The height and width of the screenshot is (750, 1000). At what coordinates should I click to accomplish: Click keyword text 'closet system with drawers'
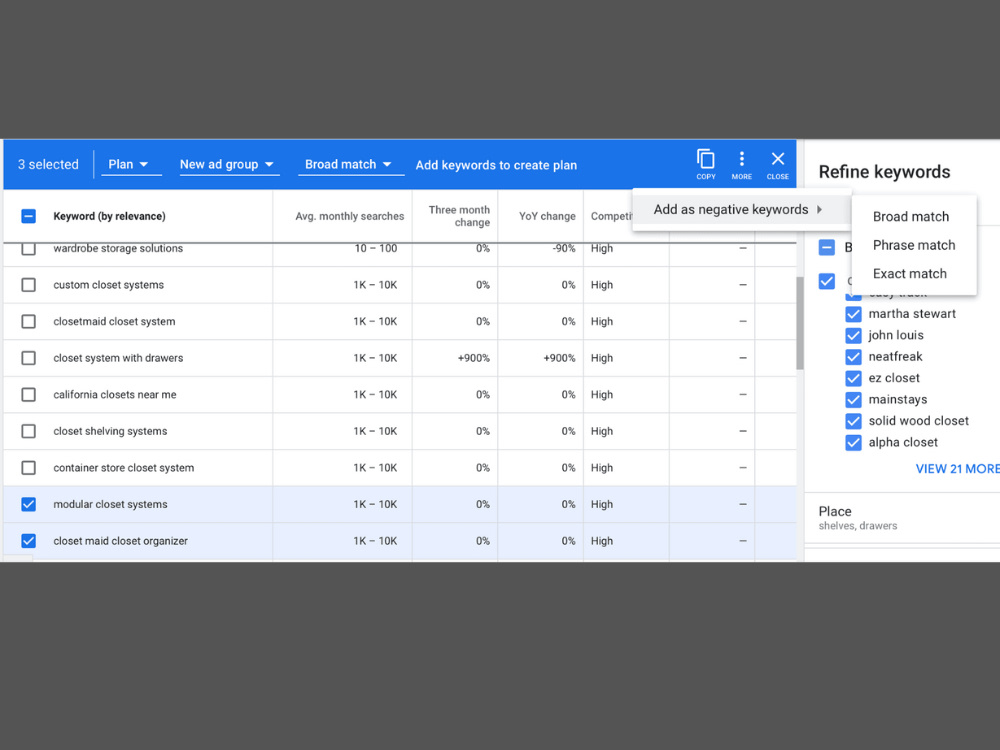118,358
